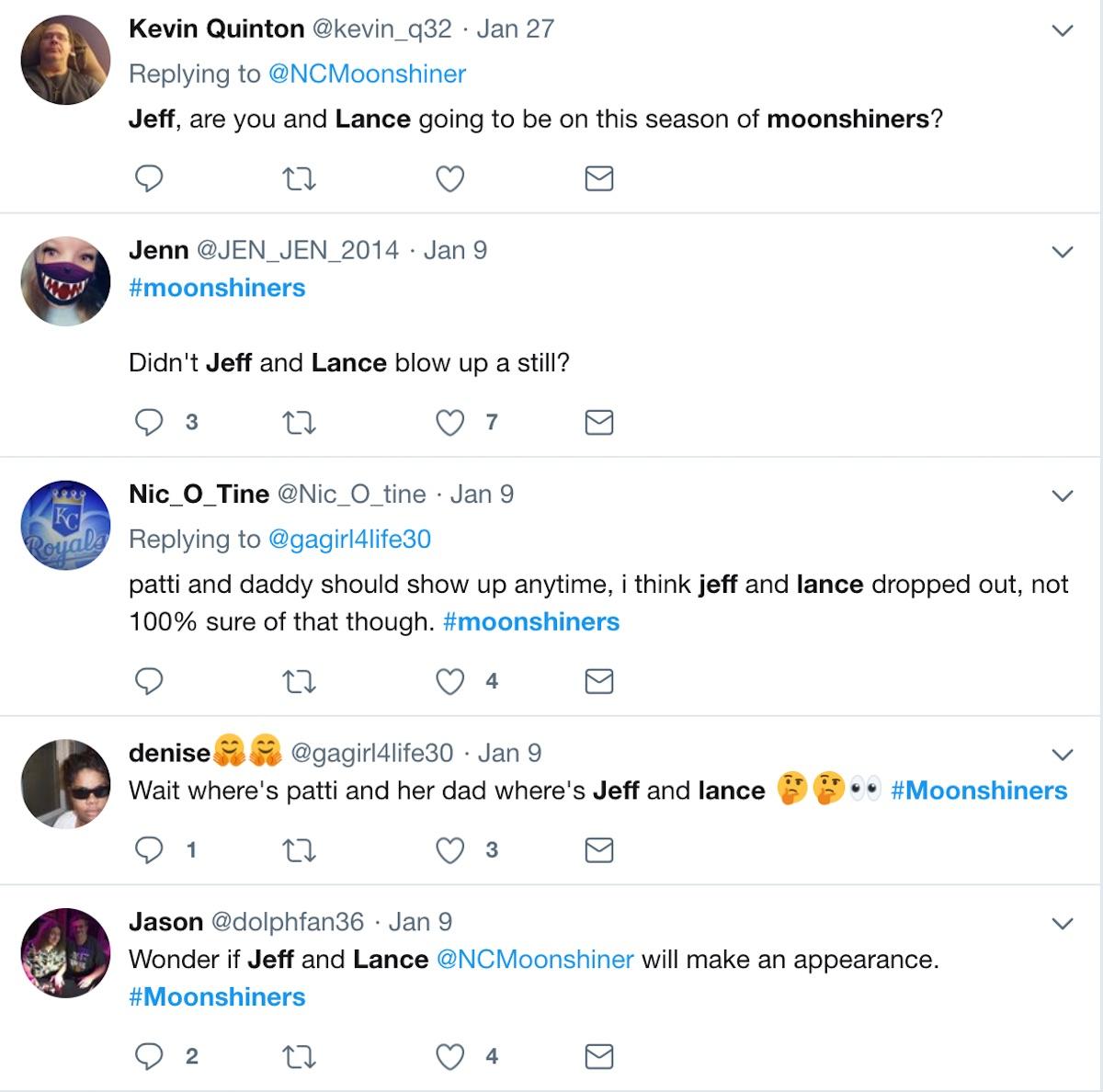Click the envelope icon on Jenn's tweet
The width and height of the screenshot is (1103, 1092).
click(598, 423)
